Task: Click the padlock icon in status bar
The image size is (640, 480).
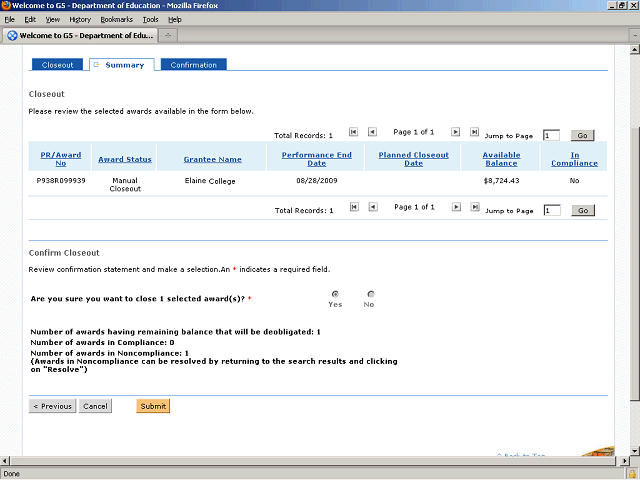Action: (x=632, y=474)
